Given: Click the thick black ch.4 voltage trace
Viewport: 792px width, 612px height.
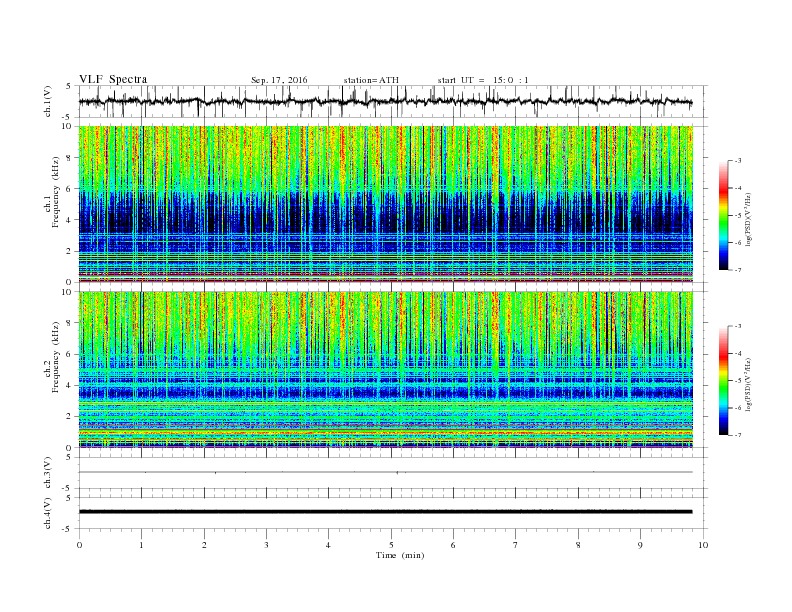Looking at the screenshot, I should click(385, 512).
